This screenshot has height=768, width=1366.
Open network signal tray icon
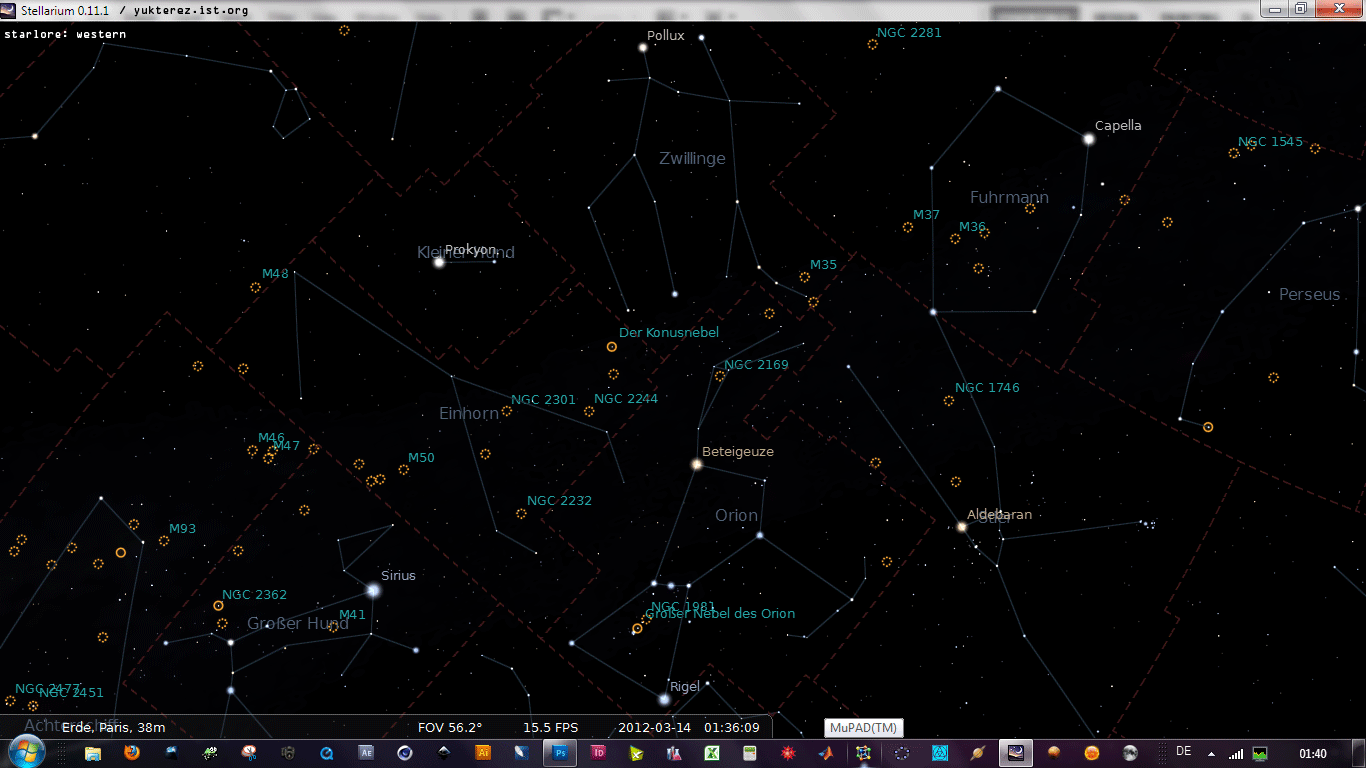pyautogui.click(x=1237, y=754)
